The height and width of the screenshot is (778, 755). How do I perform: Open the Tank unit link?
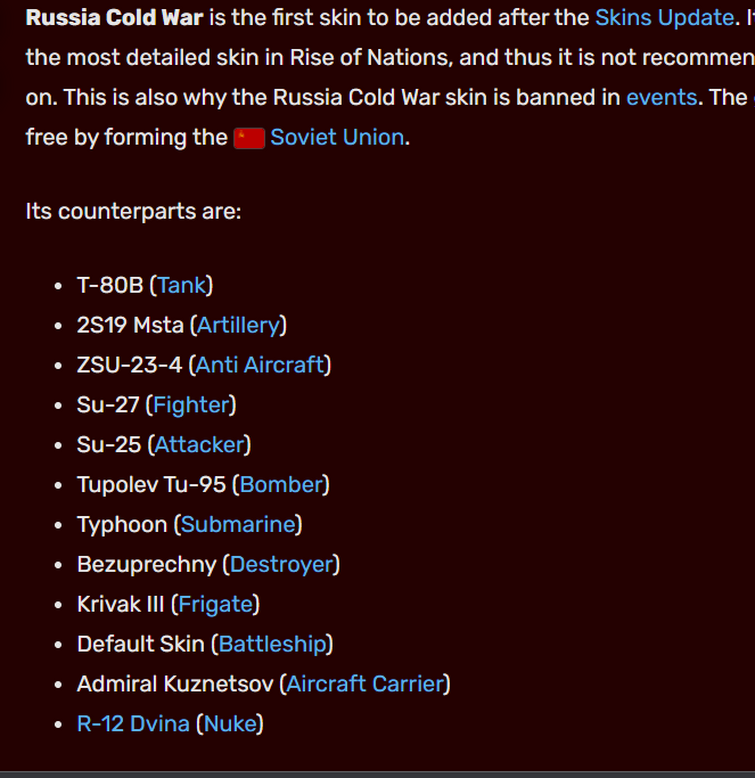point(182,285)
